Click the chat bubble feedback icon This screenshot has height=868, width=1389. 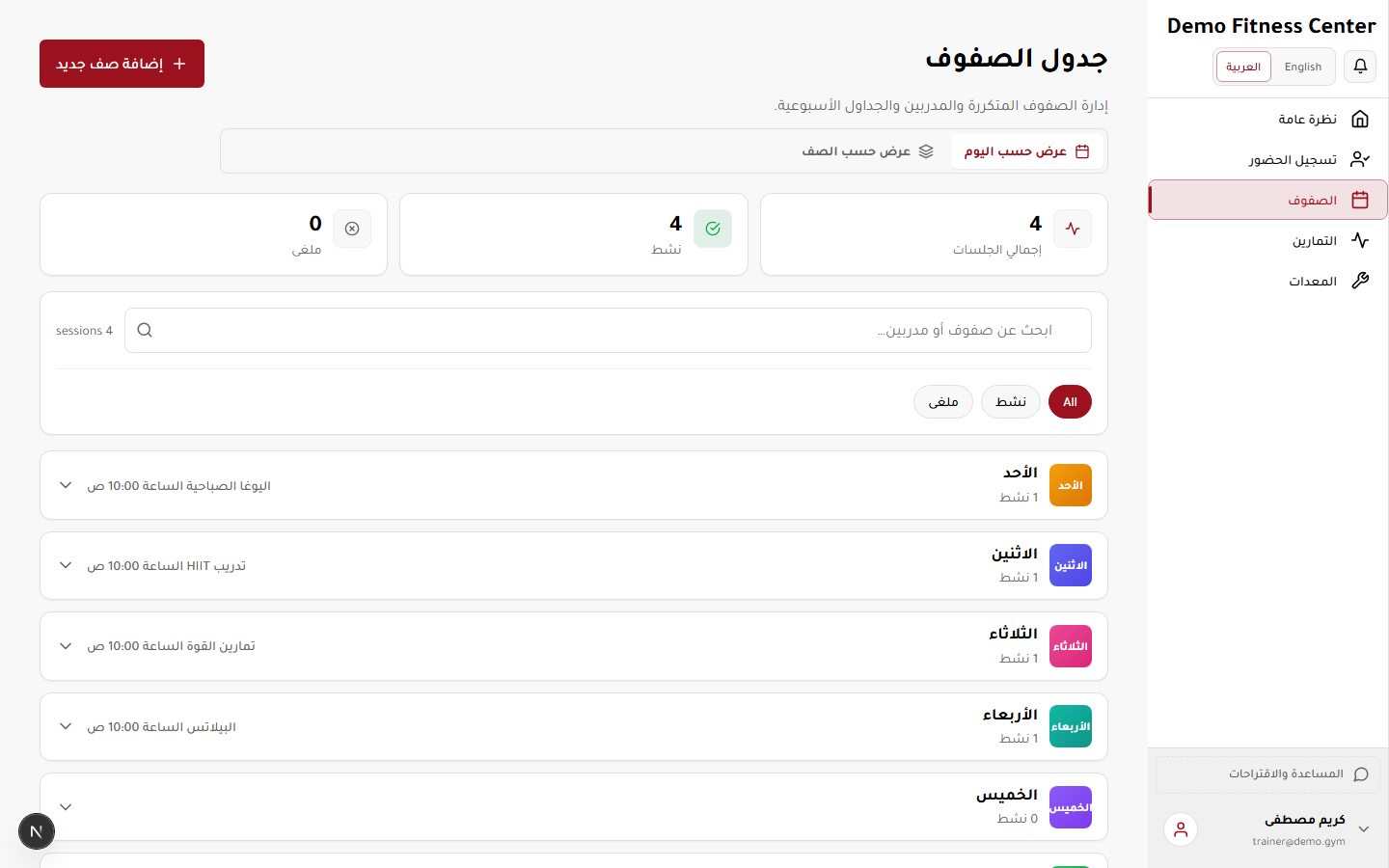coord(1361,774)
